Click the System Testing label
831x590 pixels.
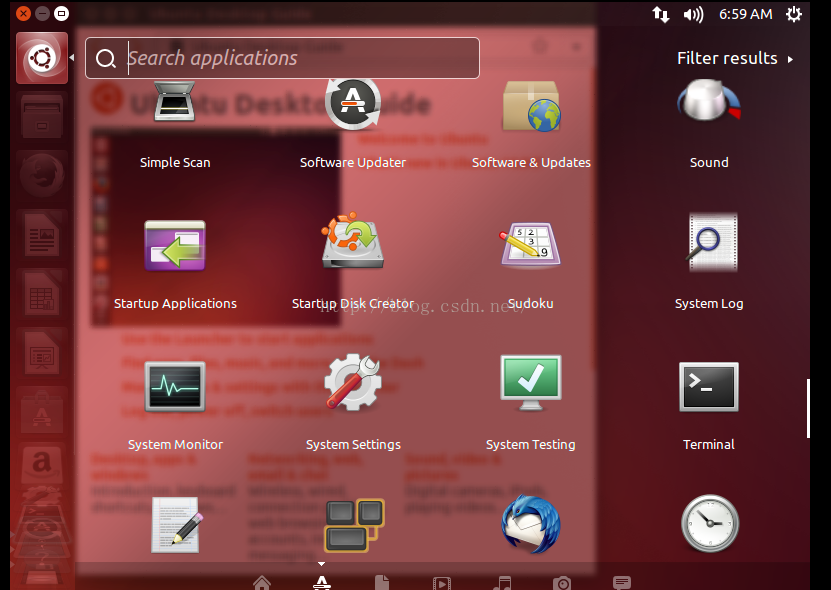(531, 444)
